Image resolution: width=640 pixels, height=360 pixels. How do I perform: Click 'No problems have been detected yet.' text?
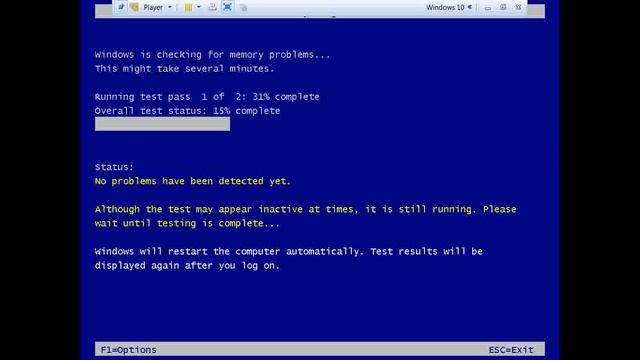193,181
